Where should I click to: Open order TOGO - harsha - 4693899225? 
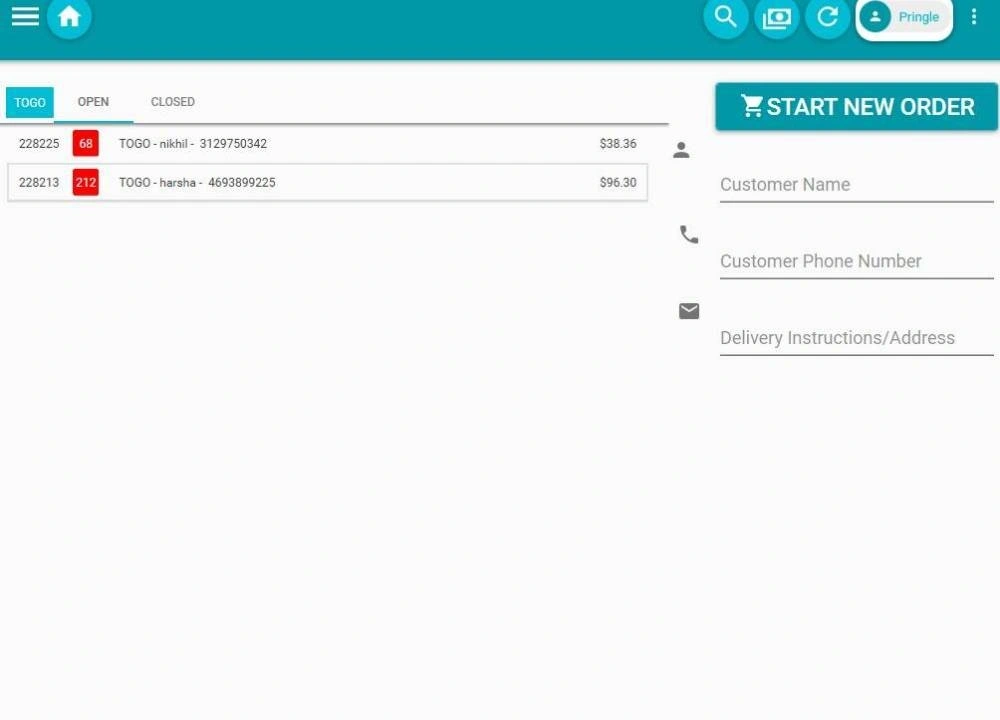pos(327,182)
